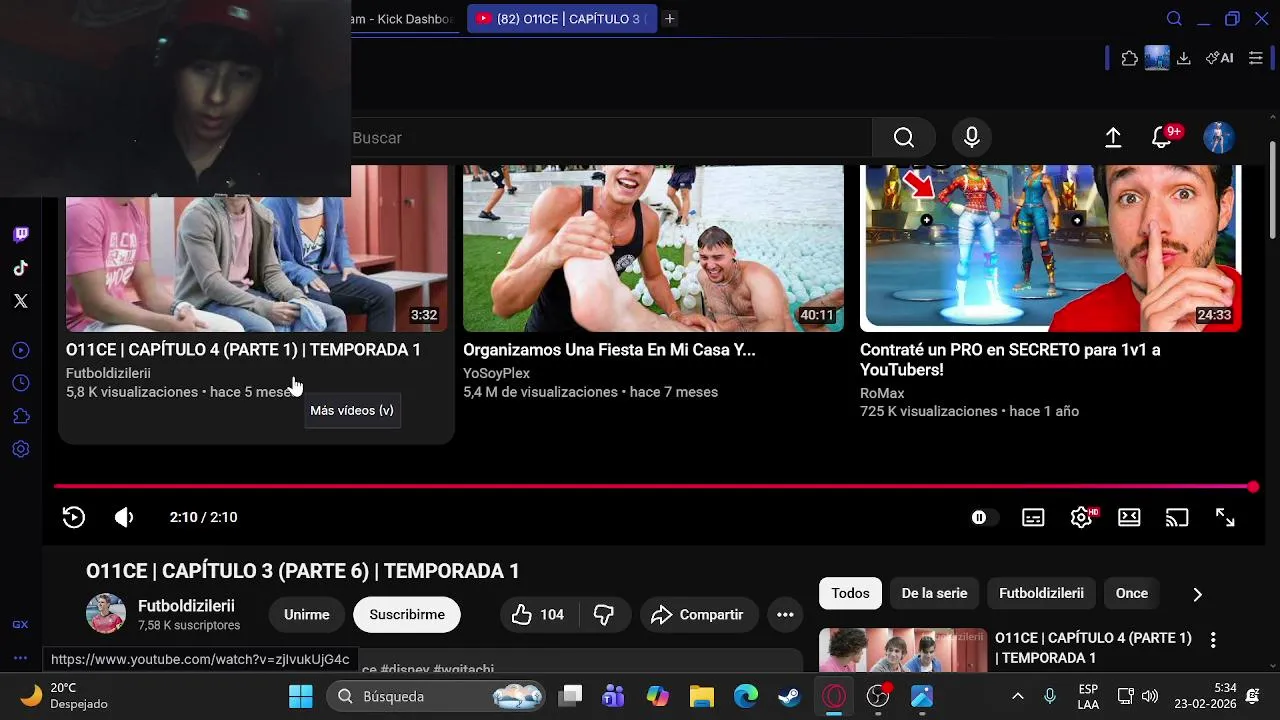Open the GX Control panel in the sidebar

pyautogui.click(x=20, y=624)
